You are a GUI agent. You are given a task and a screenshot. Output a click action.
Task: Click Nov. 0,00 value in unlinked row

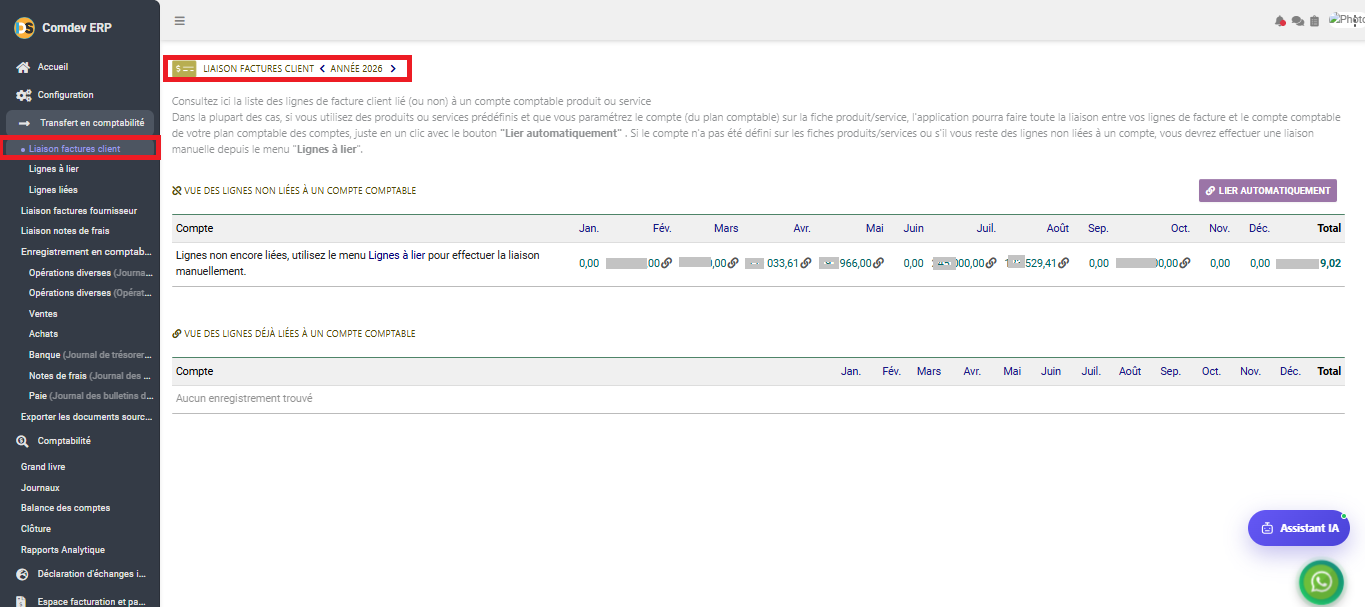click(1220, 263)
